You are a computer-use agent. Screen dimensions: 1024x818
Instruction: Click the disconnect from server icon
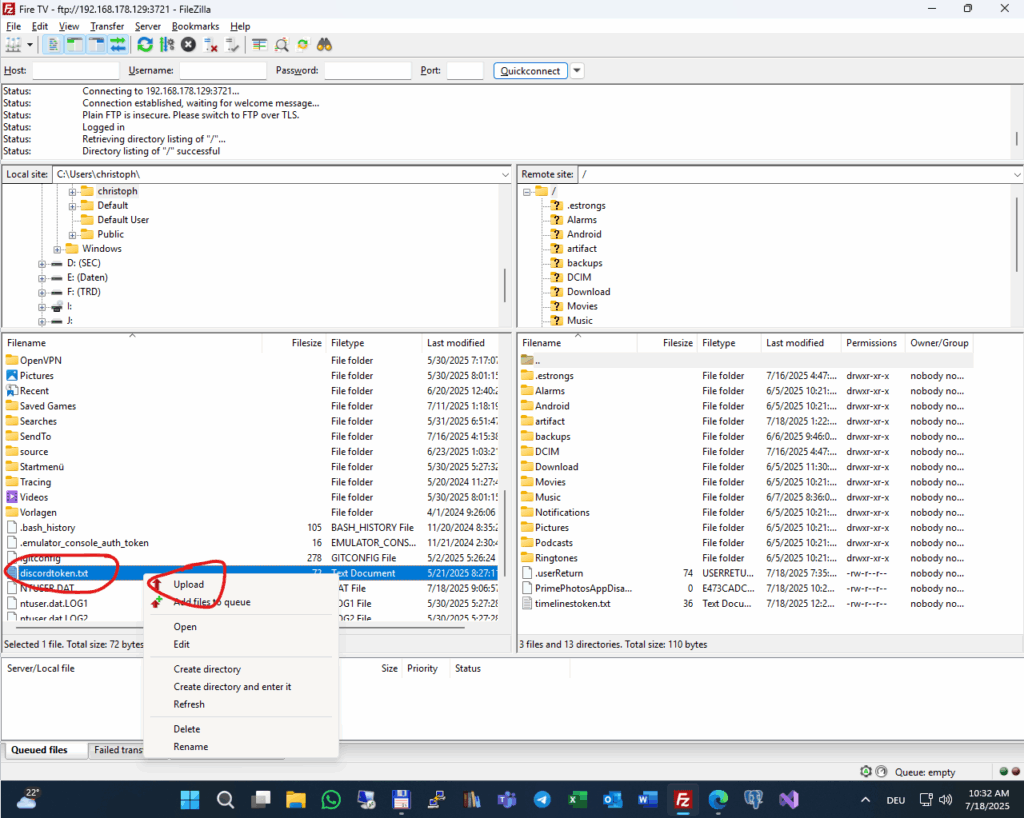[211, 45]
